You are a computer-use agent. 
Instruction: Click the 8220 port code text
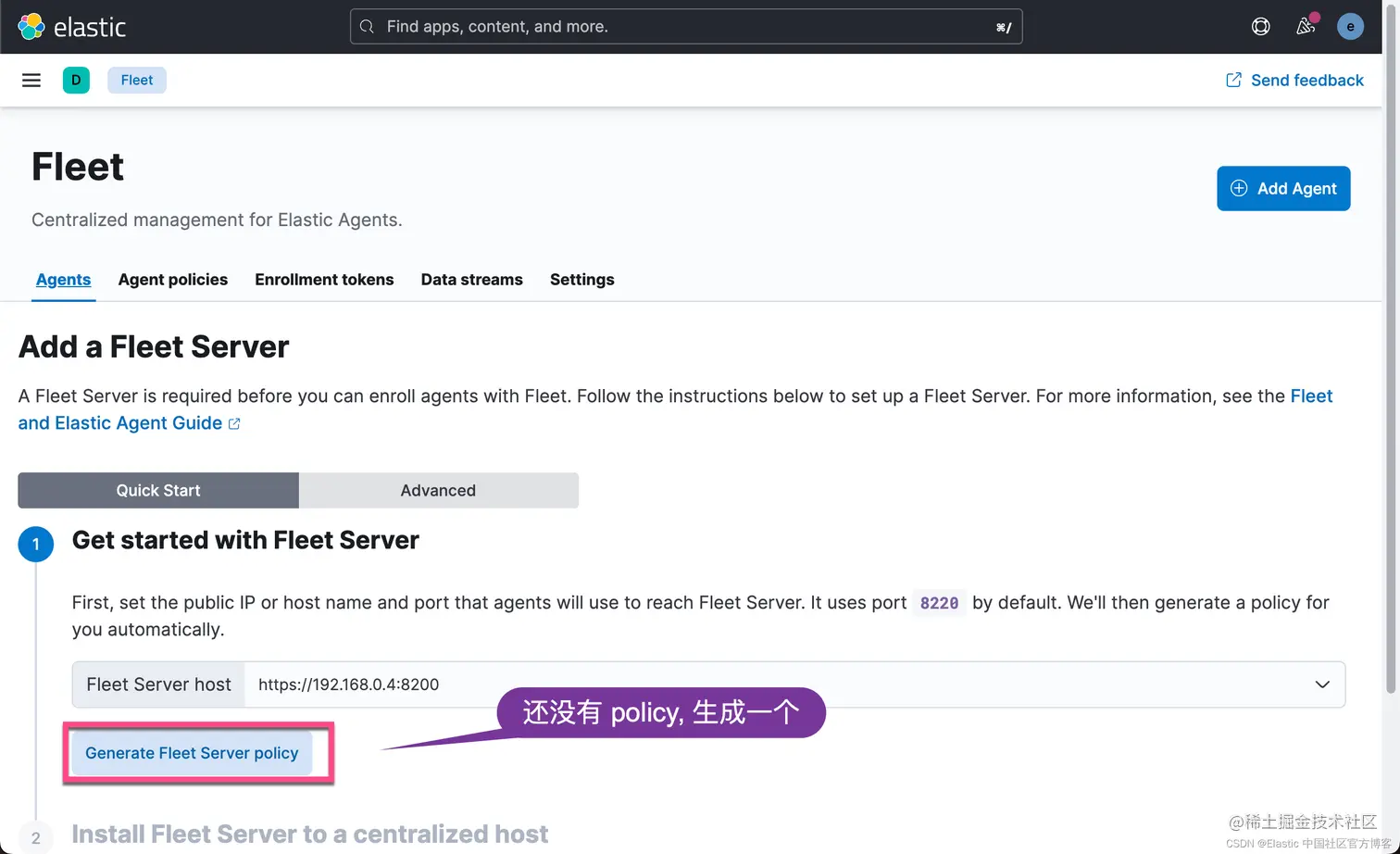pyautogui.click(x=939, y=603)
